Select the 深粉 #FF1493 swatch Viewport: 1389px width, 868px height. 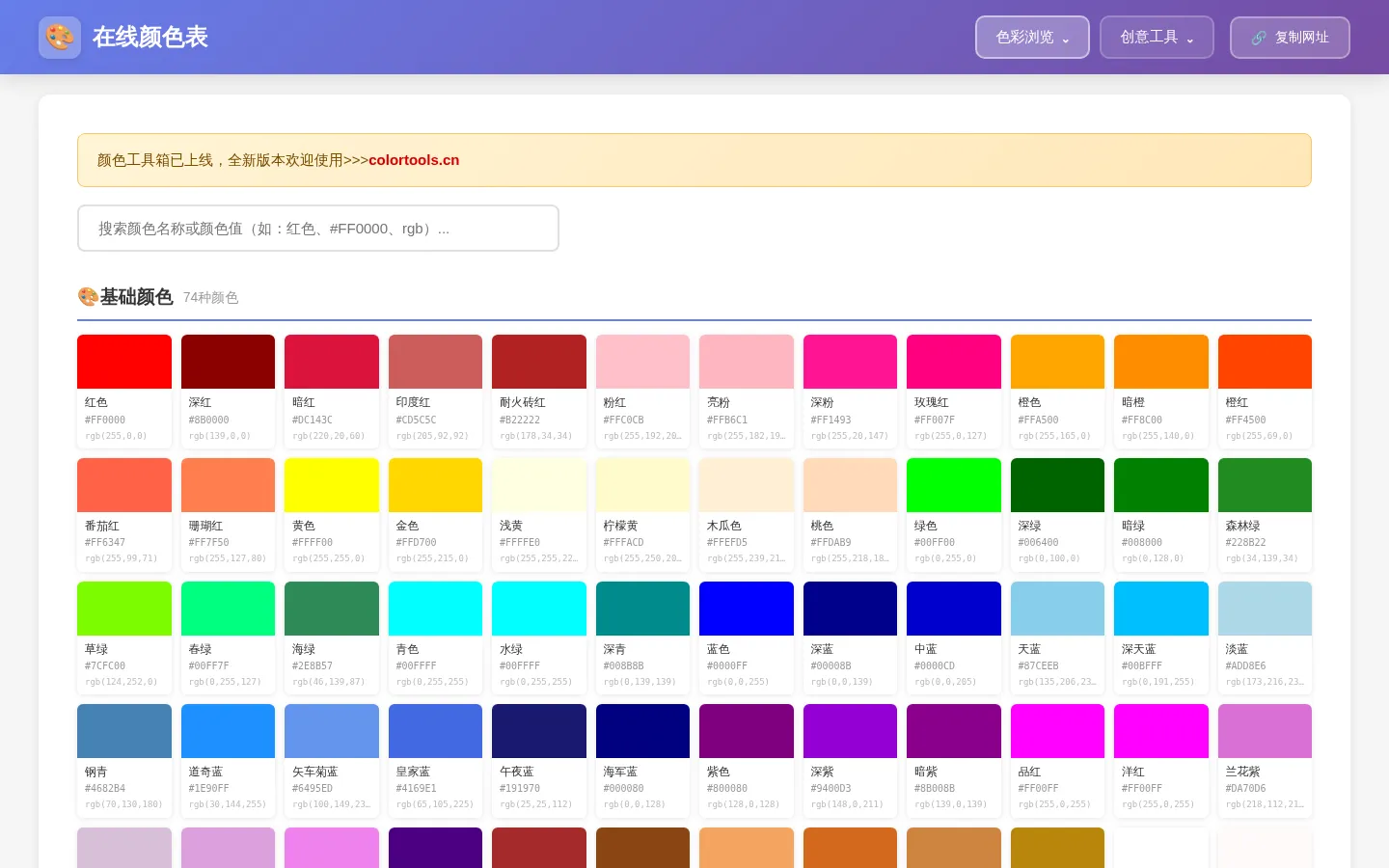pos(850,392)
